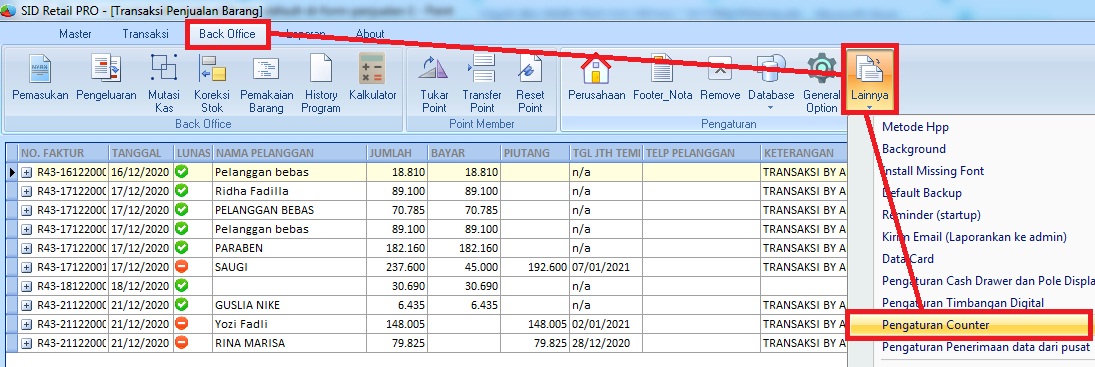This screenshot has height=367, width=1095.
Task: Expand the row for PELANGGAN BEBAS
Action: point(27,210)
